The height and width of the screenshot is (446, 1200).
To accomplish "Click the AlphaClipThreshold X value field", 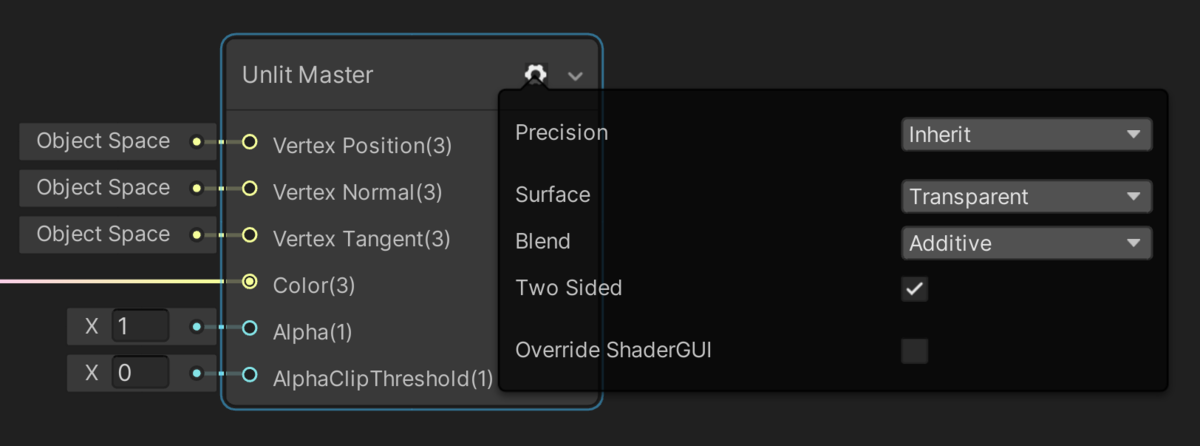I will [140, 374].
